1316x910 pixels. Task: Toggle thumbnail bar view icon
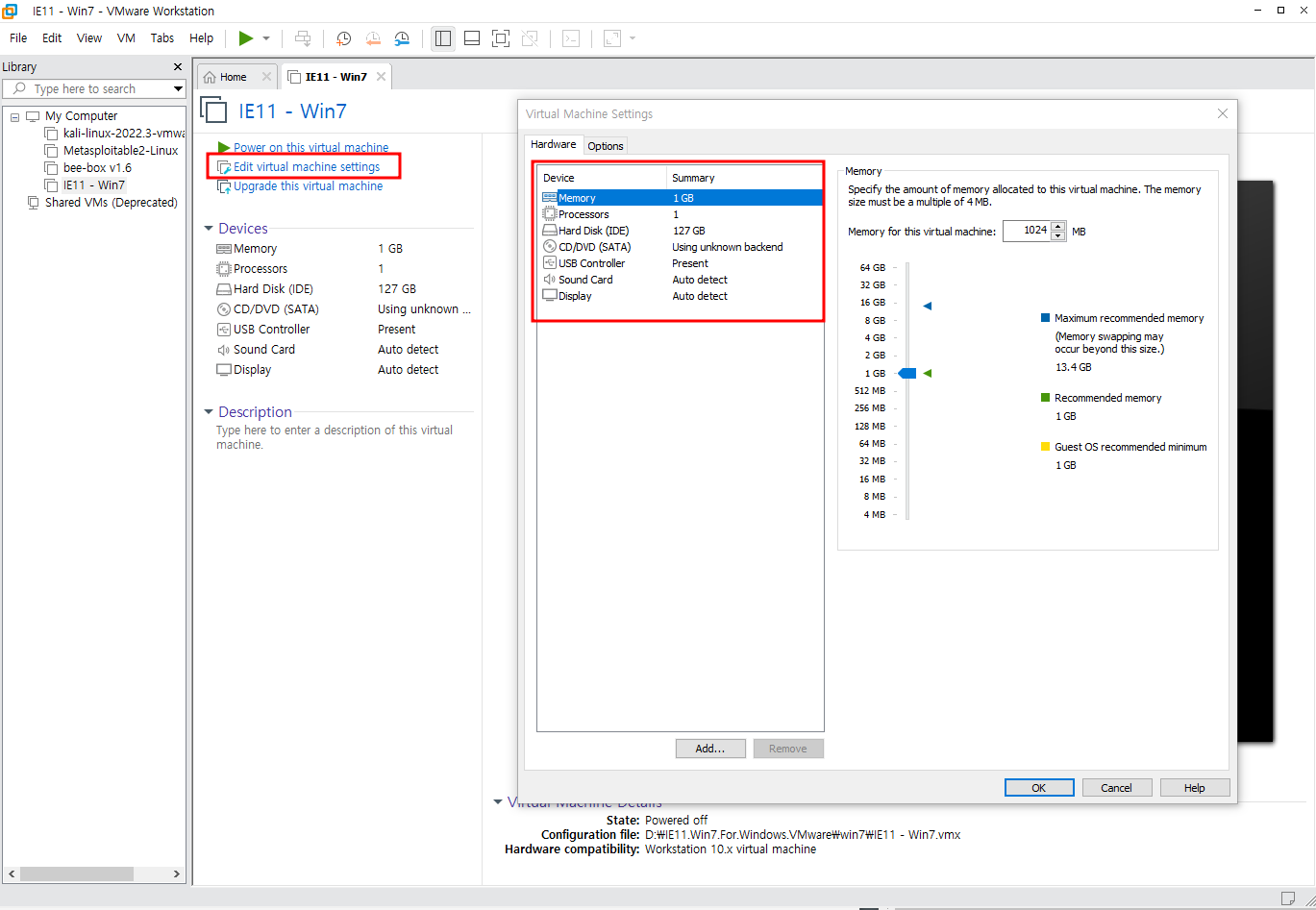coord(472,38)
